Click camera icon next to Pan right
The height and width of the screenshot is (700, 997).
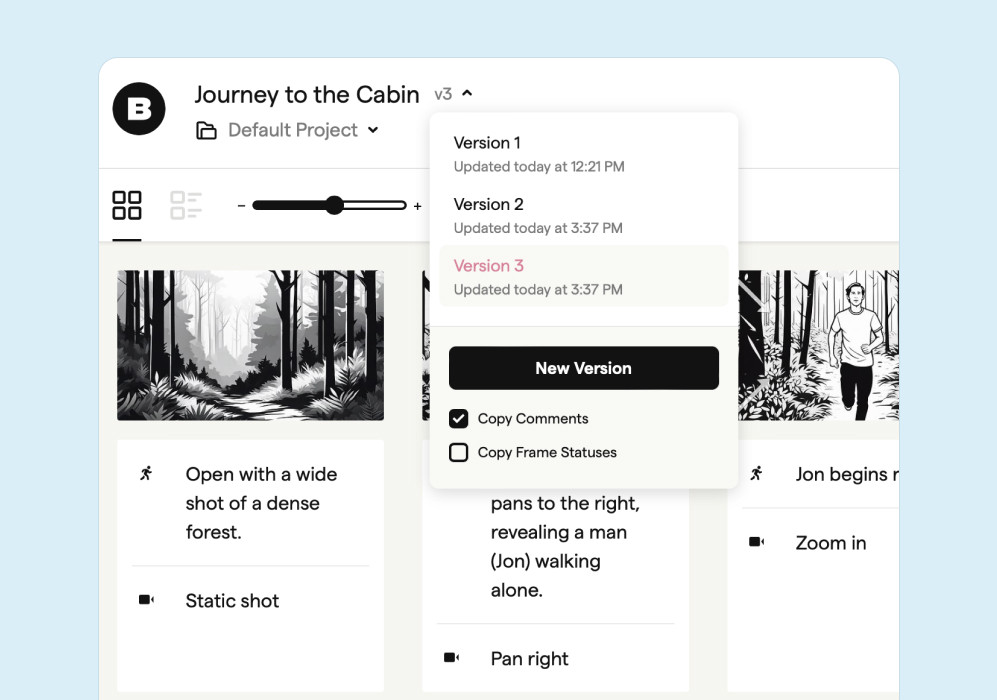tap(452, 658)
